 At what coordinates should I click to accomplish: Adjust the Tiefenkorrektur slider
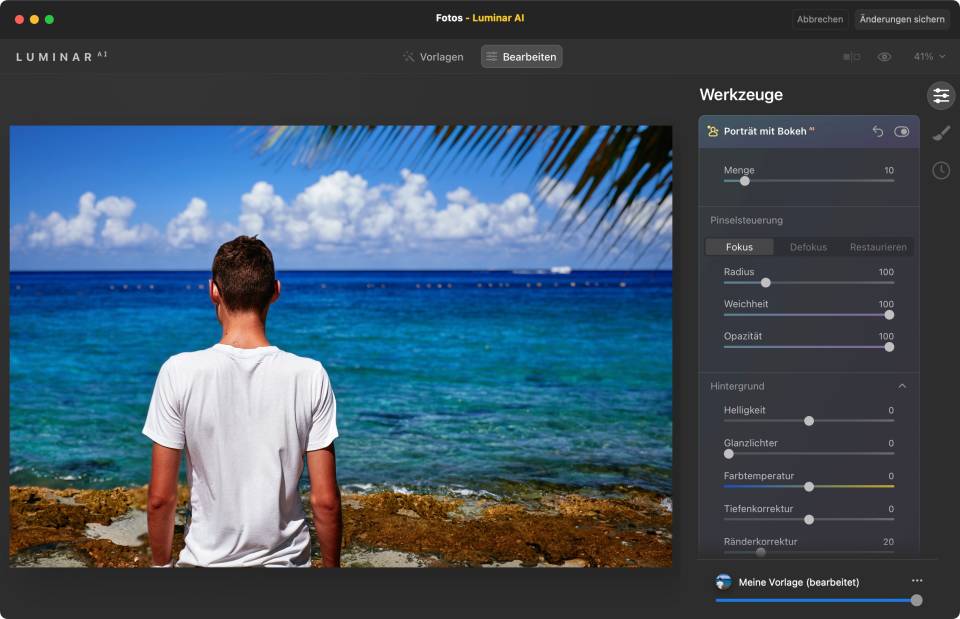(808, 519)
